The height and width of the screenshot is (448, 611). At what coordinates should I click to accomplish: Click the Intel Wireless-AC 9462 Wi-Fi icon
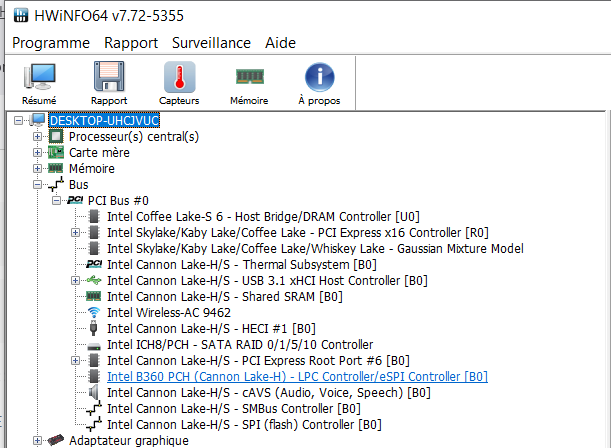(x=93, y=312)
